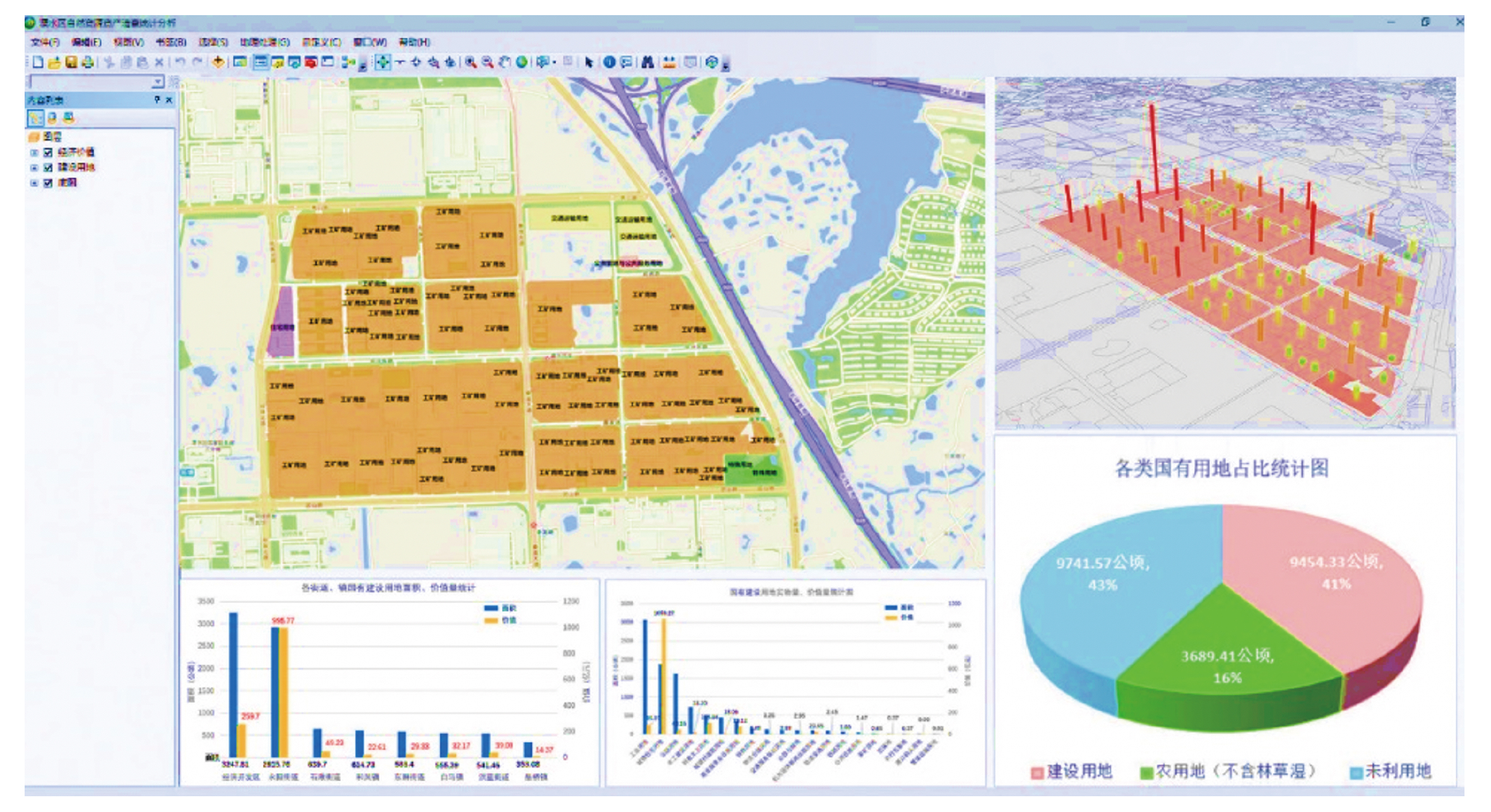The image size is (1491, 812).
Task: Open the 文件(F) menu
Action: coord(44,42)
